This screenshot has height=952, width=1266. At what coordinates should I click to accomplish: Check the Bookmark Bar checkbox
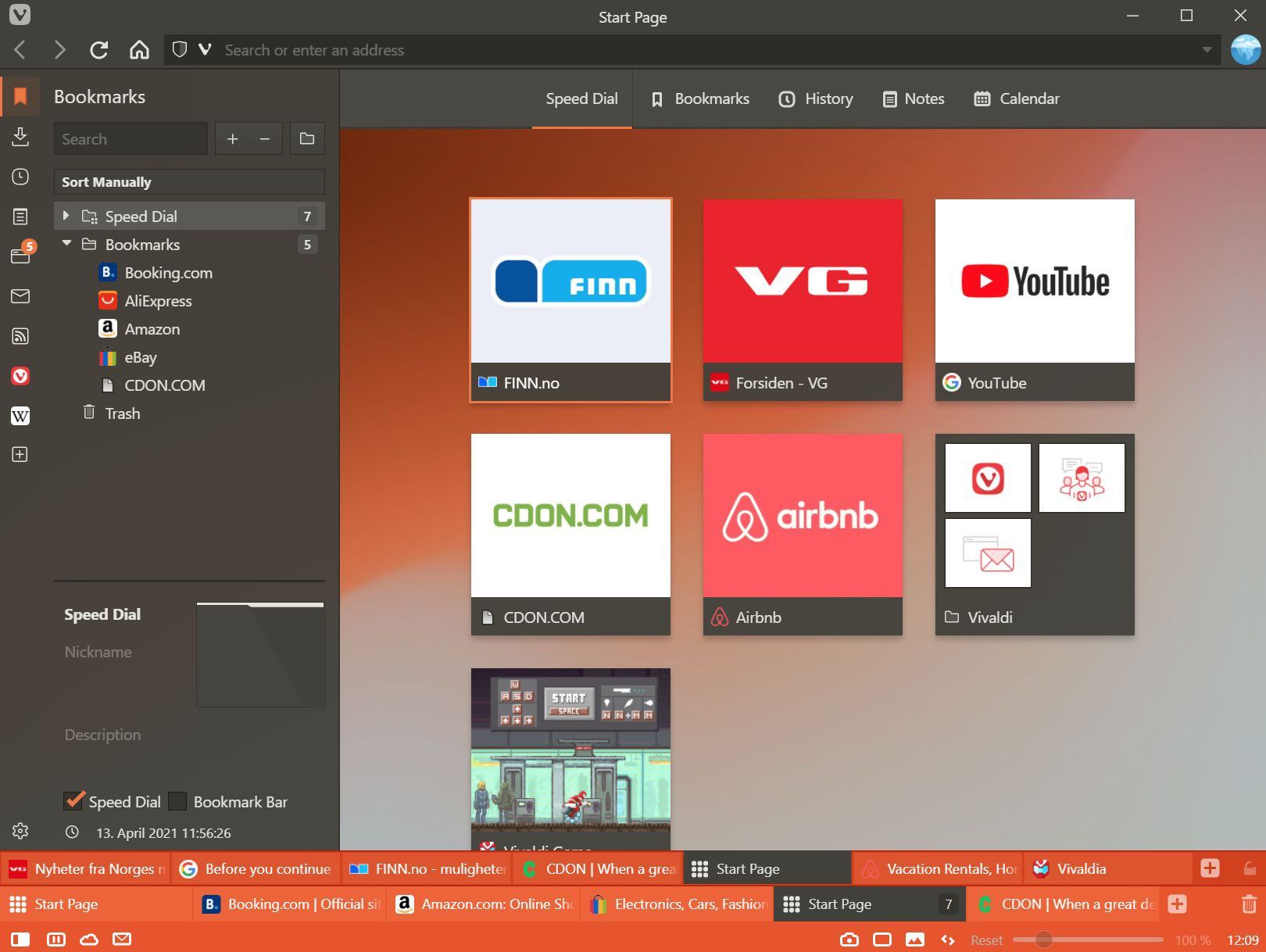click(x=178, y=801)
